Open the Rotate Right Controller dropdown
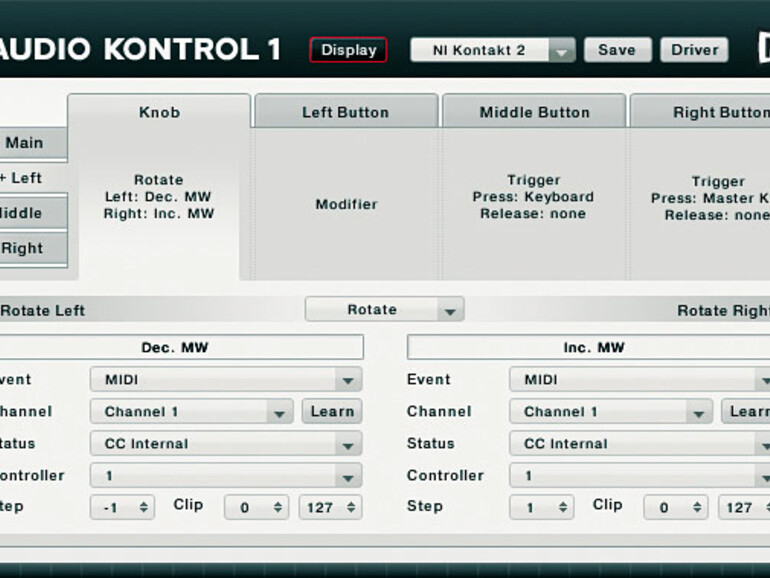770x578 pixels. [639, 476]
